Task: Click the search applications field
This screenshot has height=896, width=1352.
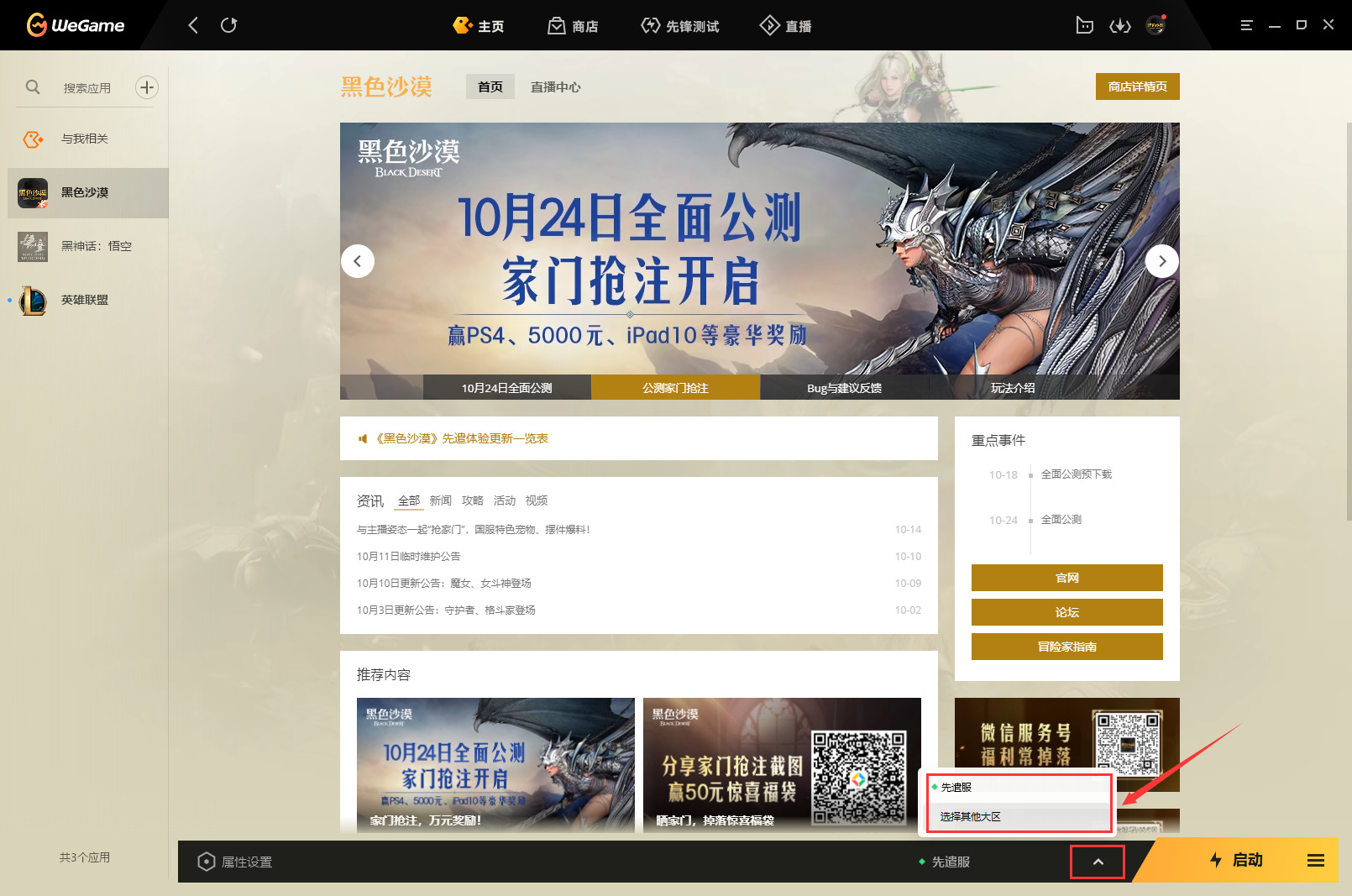Action: pyautogui.click(x=86, y=88)
